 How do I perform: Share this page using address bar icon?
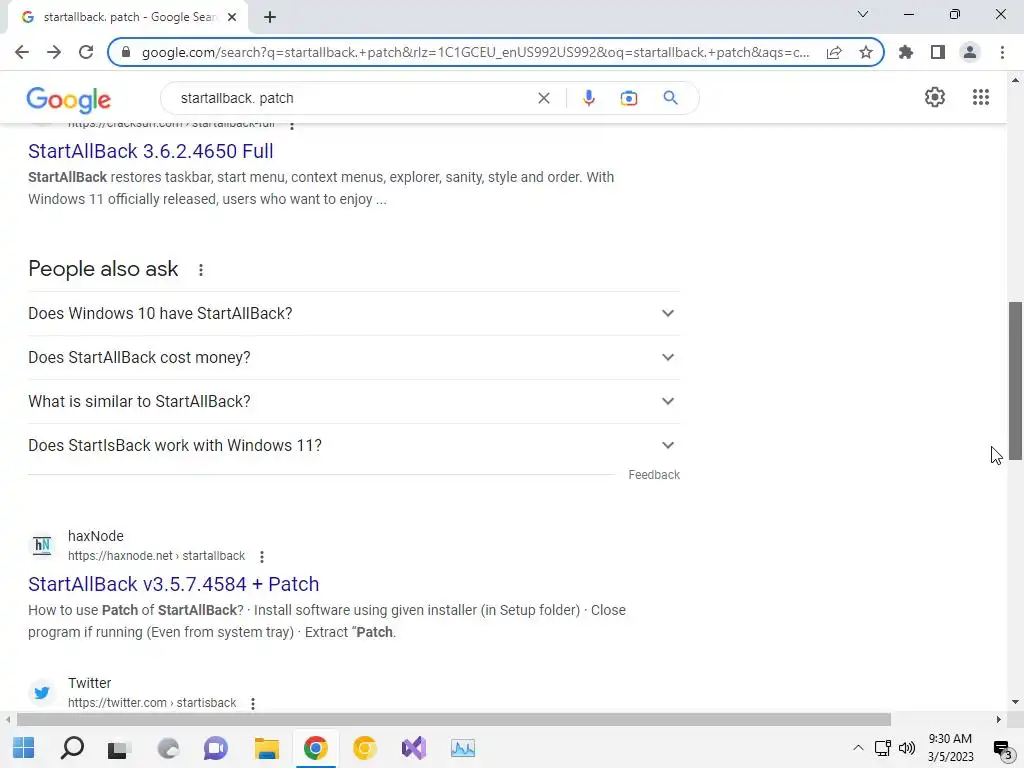pos(834,52)
